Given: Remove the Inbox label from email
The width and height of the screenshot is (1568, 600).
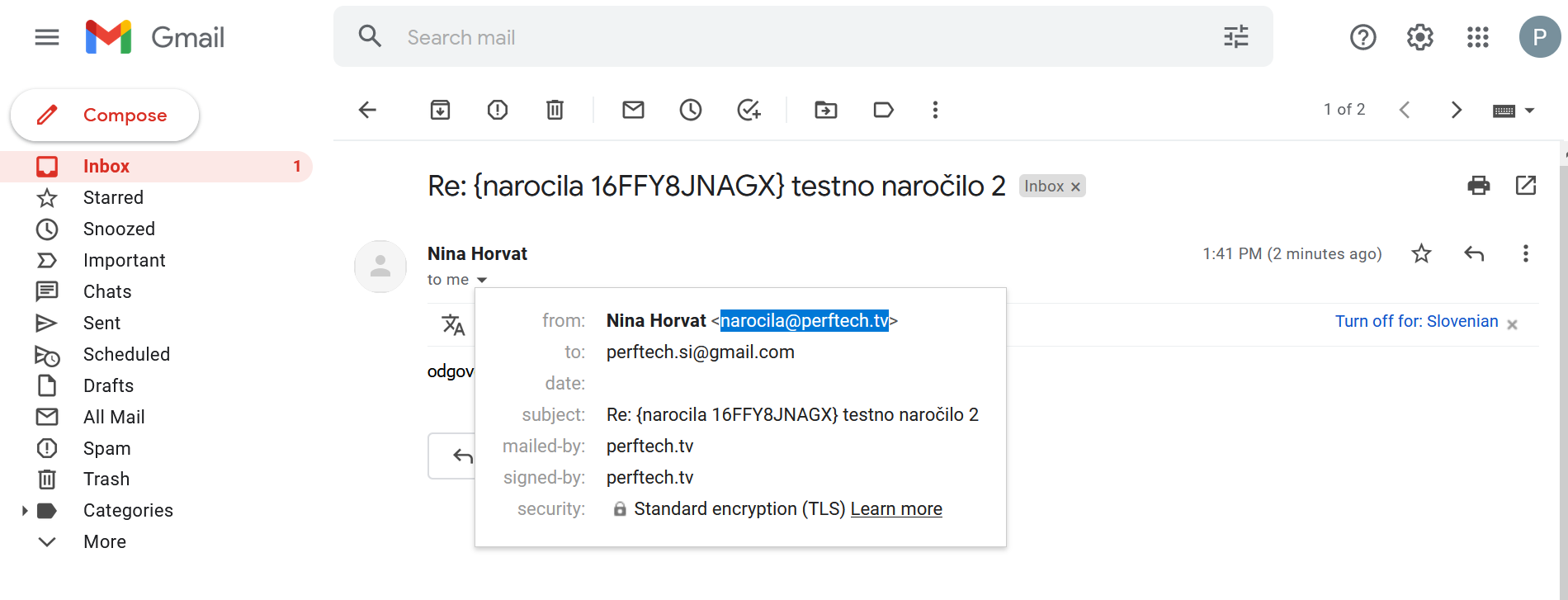Looking at the screenshot, I should pyautogui.click(x=1075, y=187).
